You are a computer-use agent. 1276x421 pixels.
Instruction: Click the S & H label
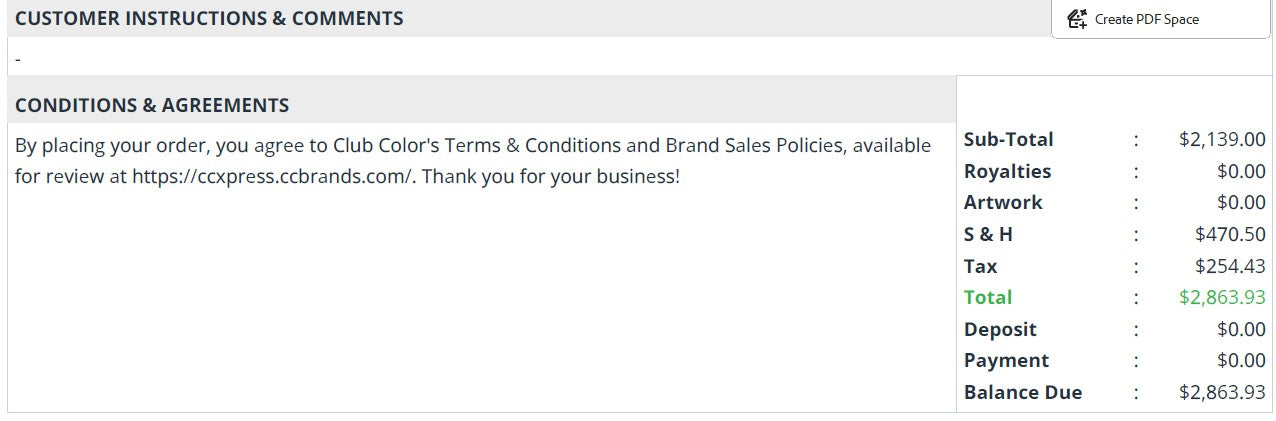click(988, 234)
